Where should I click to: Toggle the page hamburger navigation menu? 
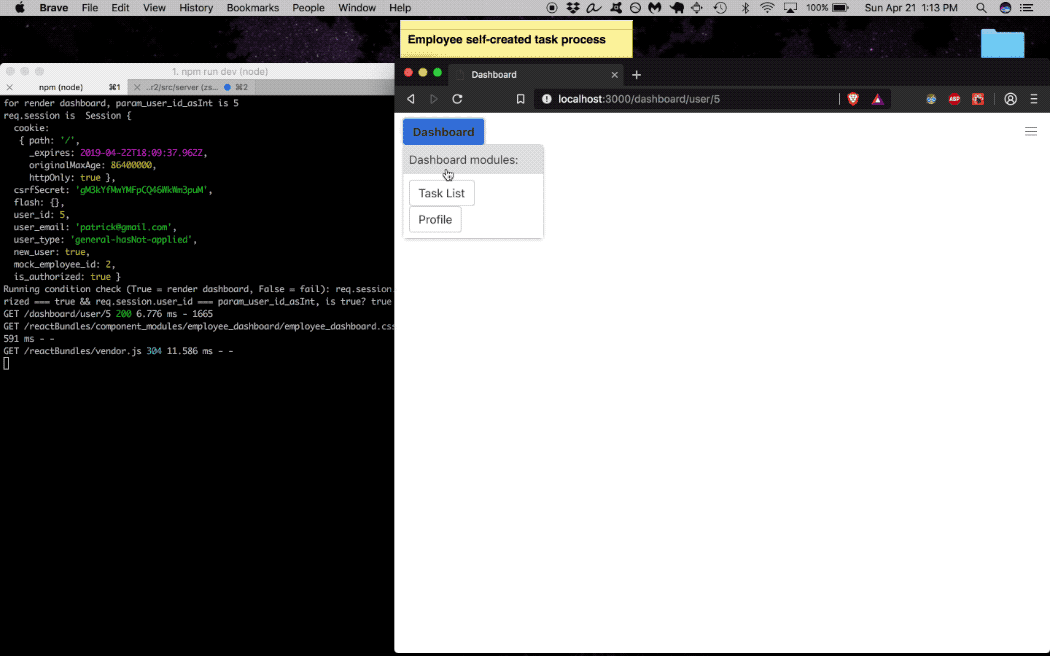1031,131
